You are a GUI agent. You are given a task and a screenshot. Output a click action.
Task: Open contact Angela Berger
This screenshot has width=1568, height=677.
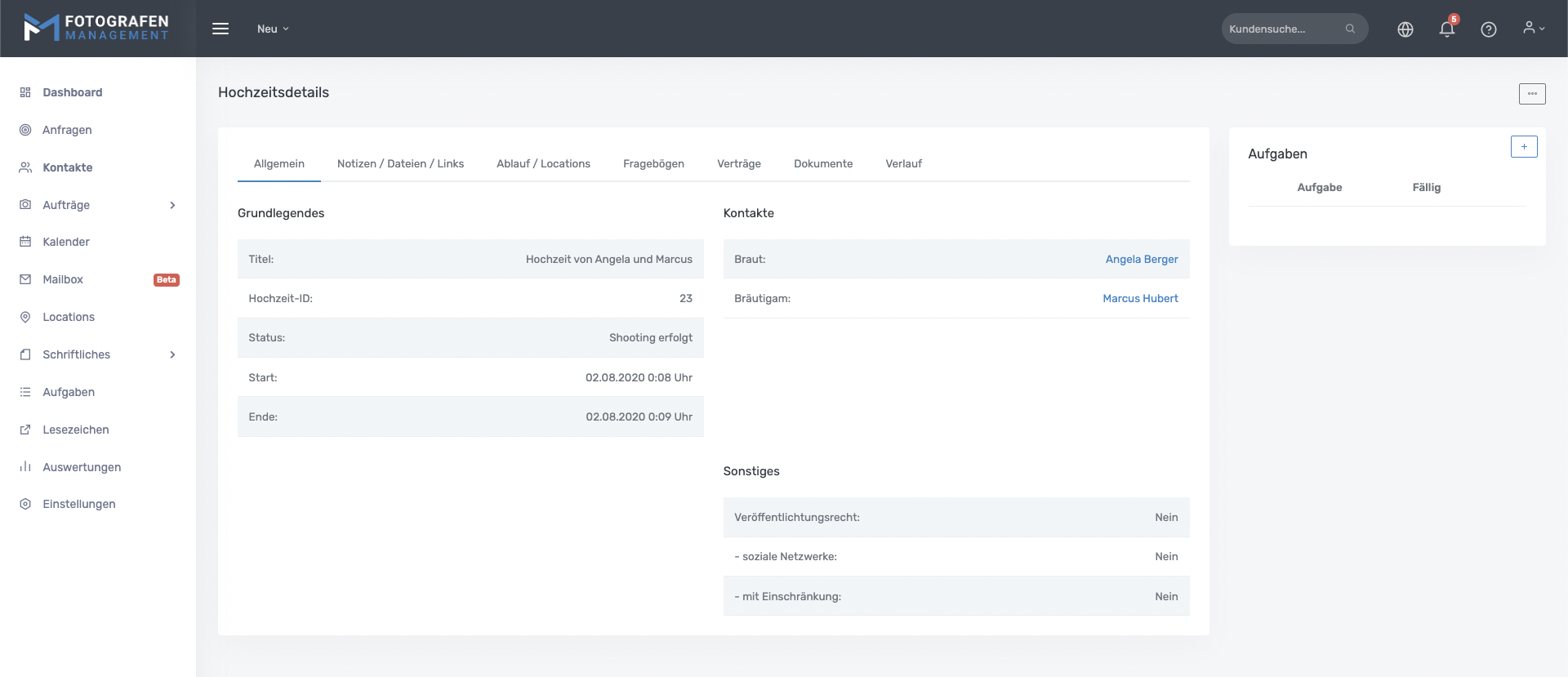(1141, 259)
